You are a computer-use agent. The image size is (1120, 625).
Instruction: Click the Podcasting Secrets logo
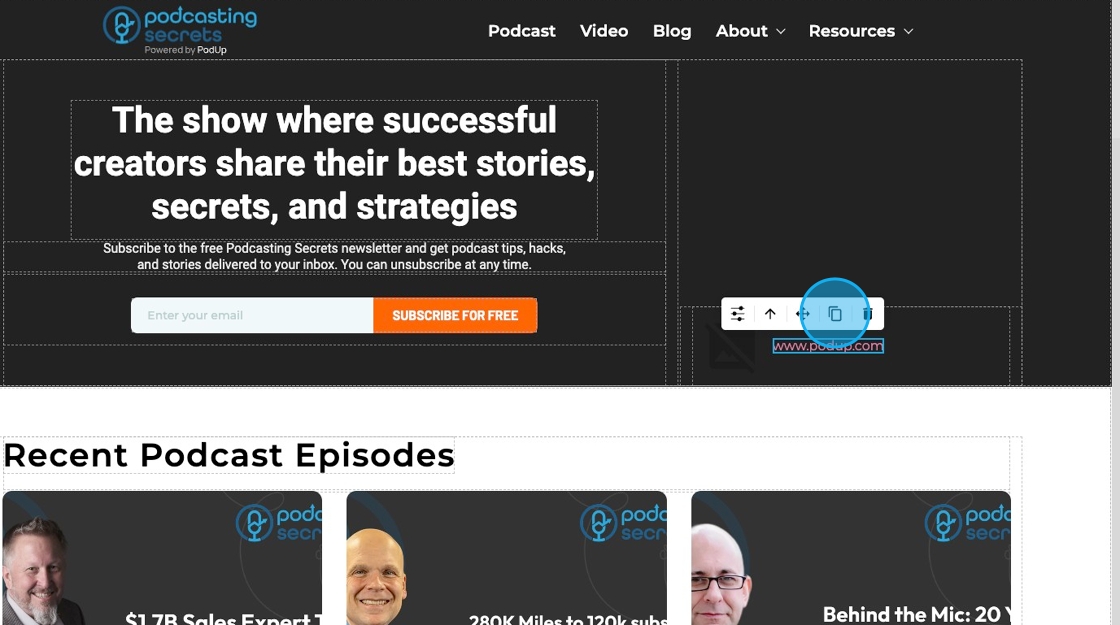pyautogui.click(x=180, y=30)
